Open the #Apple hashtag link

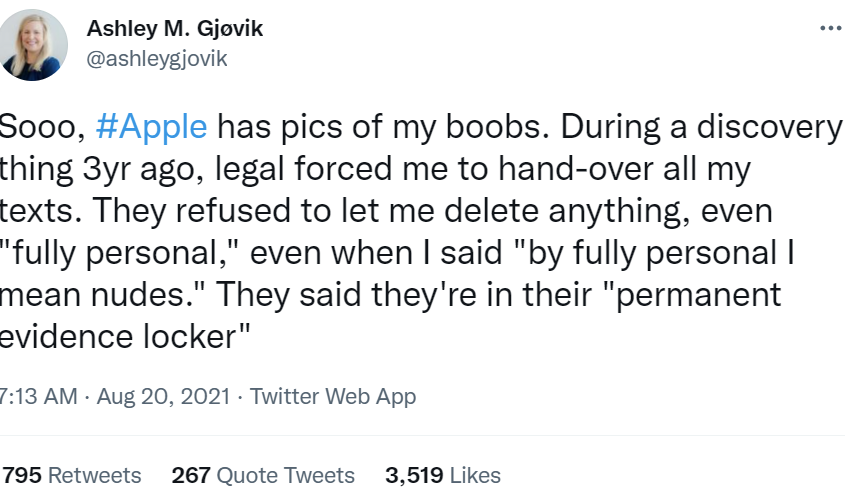click(x=151, y=128)
